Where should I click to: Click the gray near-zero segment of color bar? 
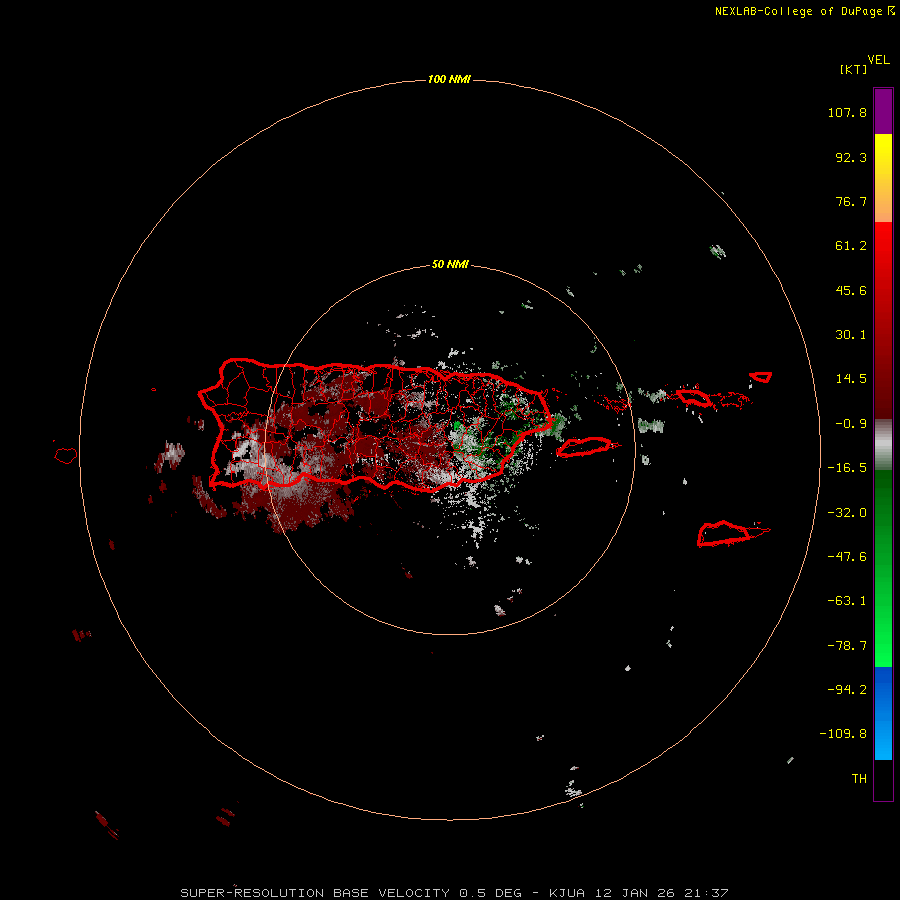883,445
